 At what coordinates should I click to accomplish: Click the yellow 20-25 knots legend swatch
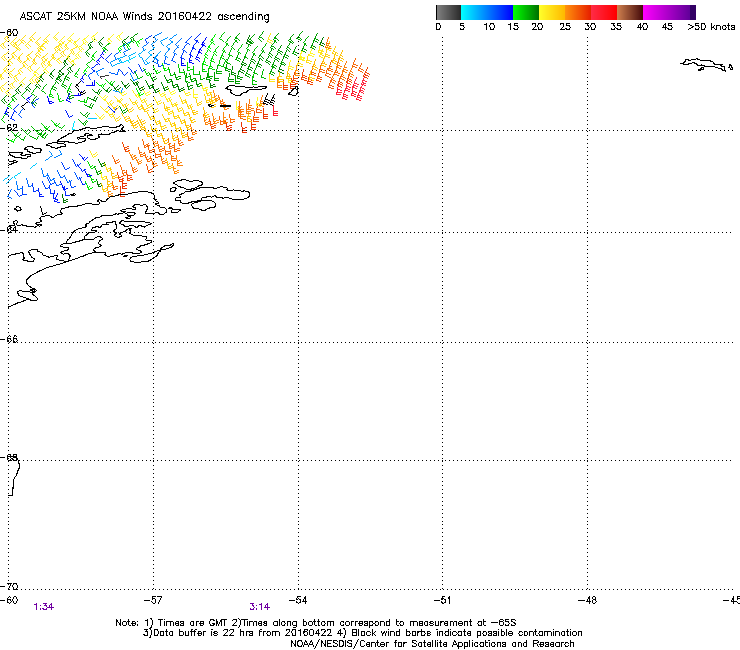552,12
